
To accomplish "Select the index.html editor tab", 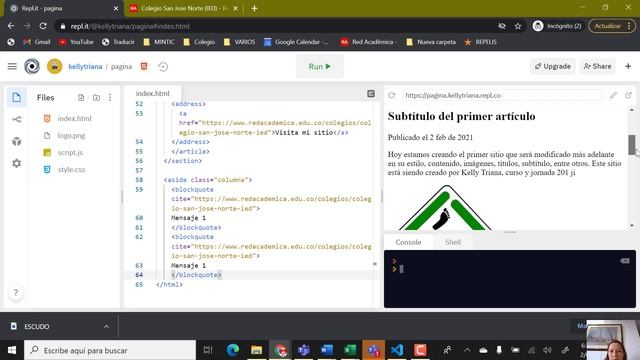I will pyautogui.click(x=153, y=93).
